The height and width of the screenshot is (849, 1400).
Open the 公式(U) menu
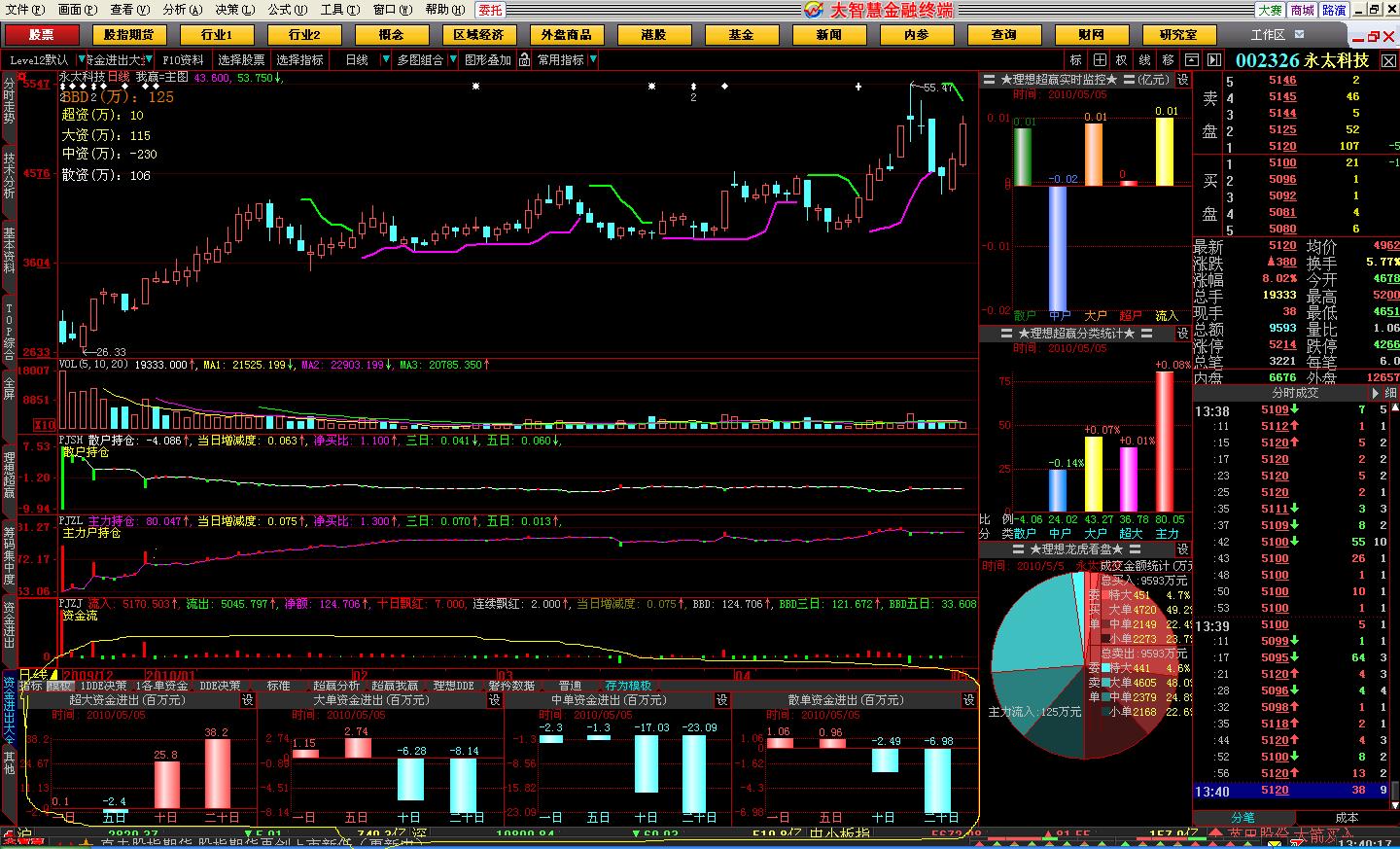pos(288,10)
